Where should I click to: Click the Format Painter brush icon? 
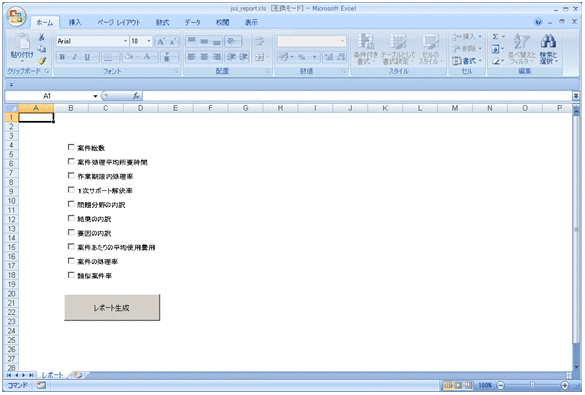(42, 61)
